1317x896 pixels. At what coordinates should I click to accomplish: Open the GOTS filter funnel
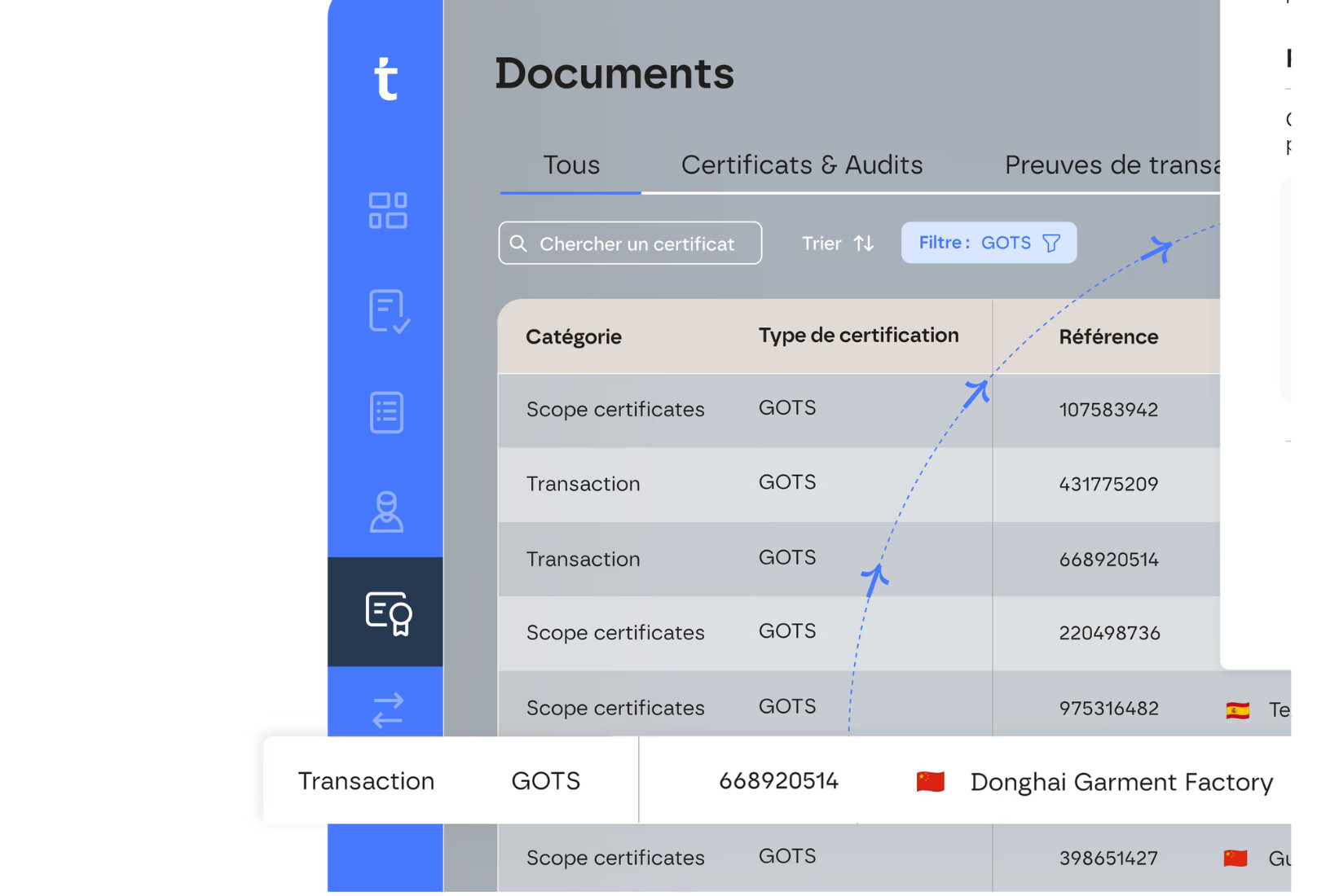point(1052,242)
